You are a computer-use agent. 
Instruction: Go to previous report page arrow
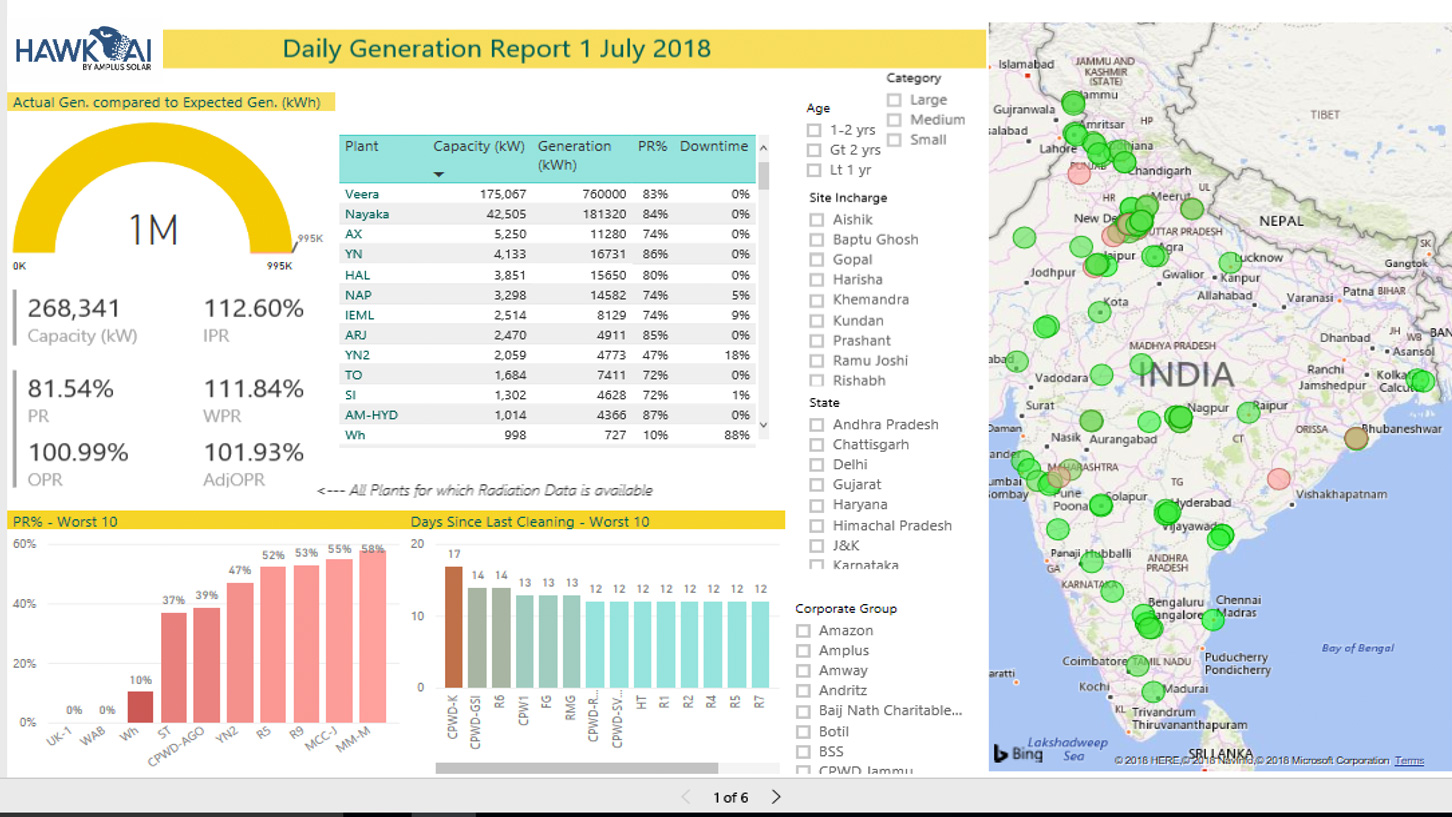tap(686, 797)
